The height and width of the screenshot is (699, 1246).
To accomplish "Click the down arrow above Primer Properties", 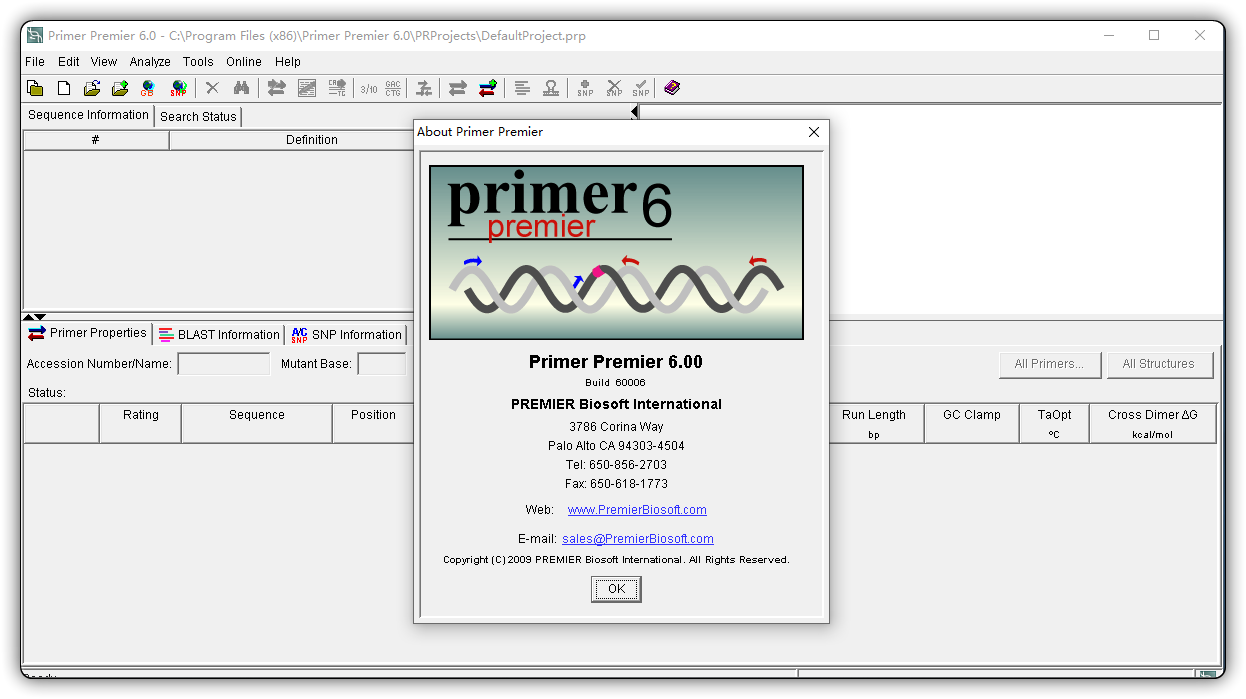I will click(40, 317).
